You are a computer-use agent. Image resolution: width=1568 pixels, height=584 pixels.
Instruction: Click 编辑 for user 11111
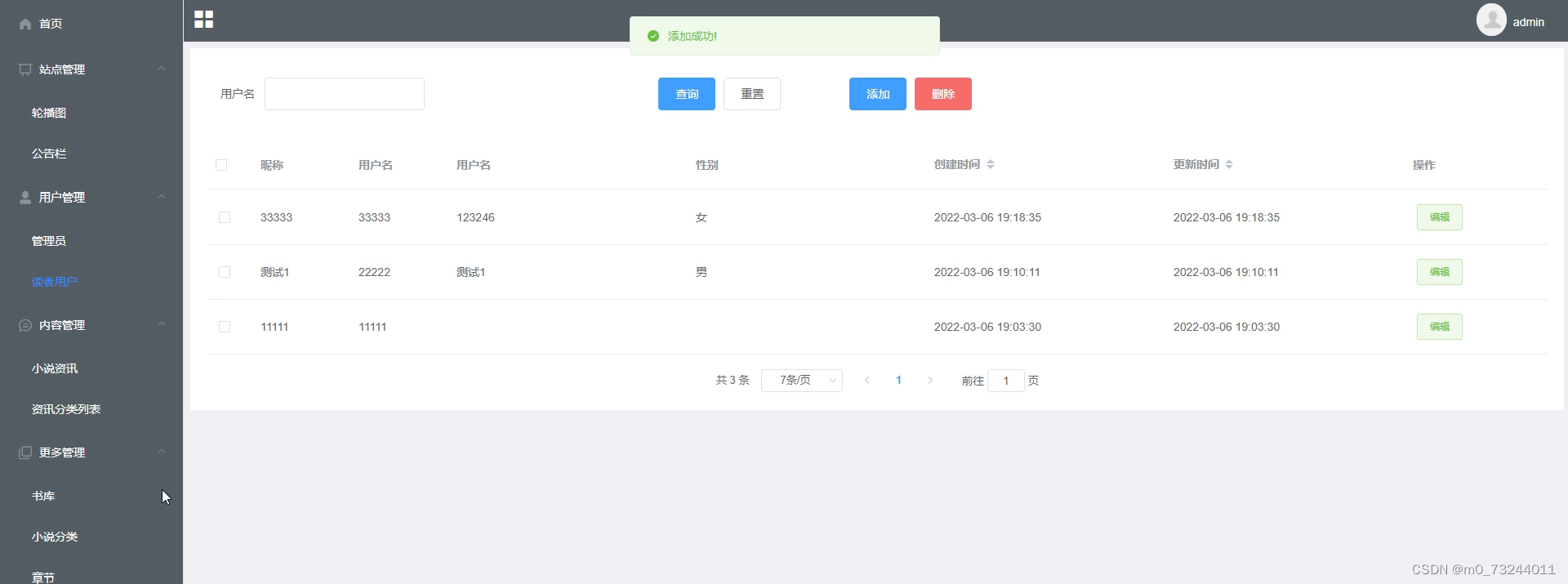[1440, 327]
